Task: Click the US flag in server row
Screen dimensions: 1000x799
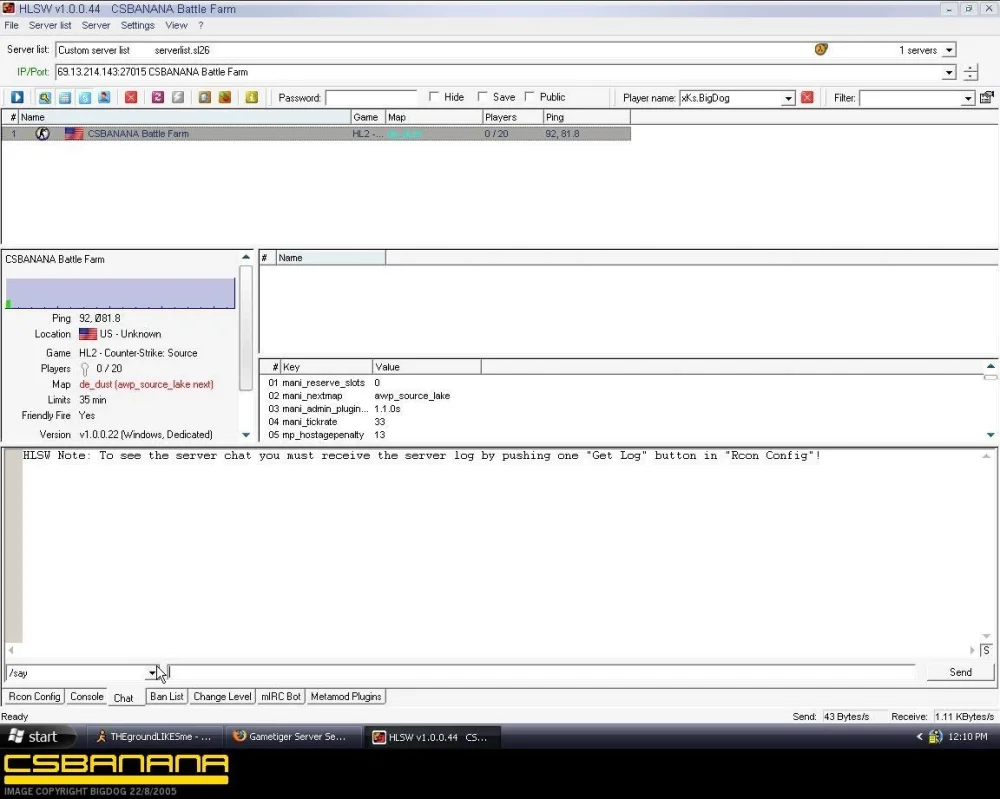Action: (x=74, y=133)
